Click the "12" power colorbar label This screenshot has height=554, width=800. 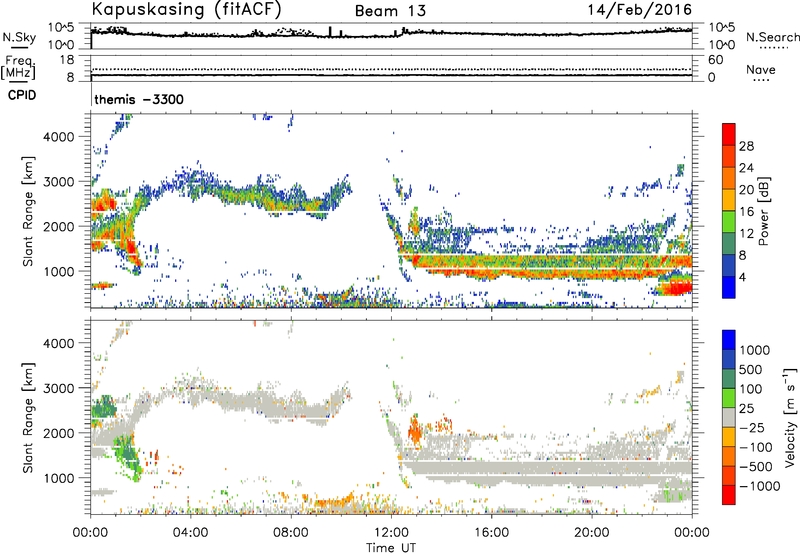746,234
